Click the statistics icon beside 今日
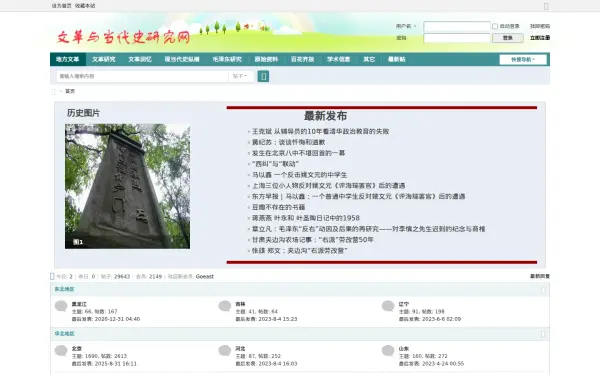Image resolution: width=600 pixels, height=375 pixels. (x=52, y=276)
